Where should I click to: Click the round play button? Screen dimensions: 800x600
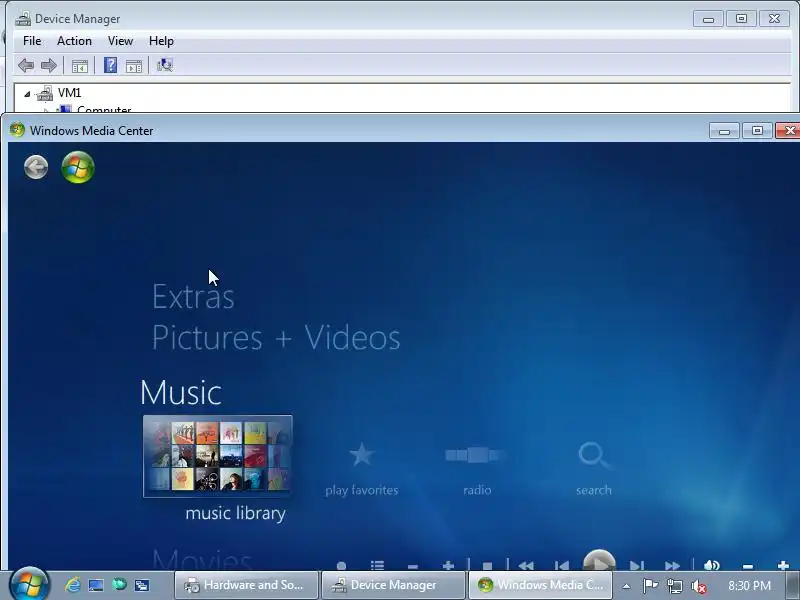(599, 560)
